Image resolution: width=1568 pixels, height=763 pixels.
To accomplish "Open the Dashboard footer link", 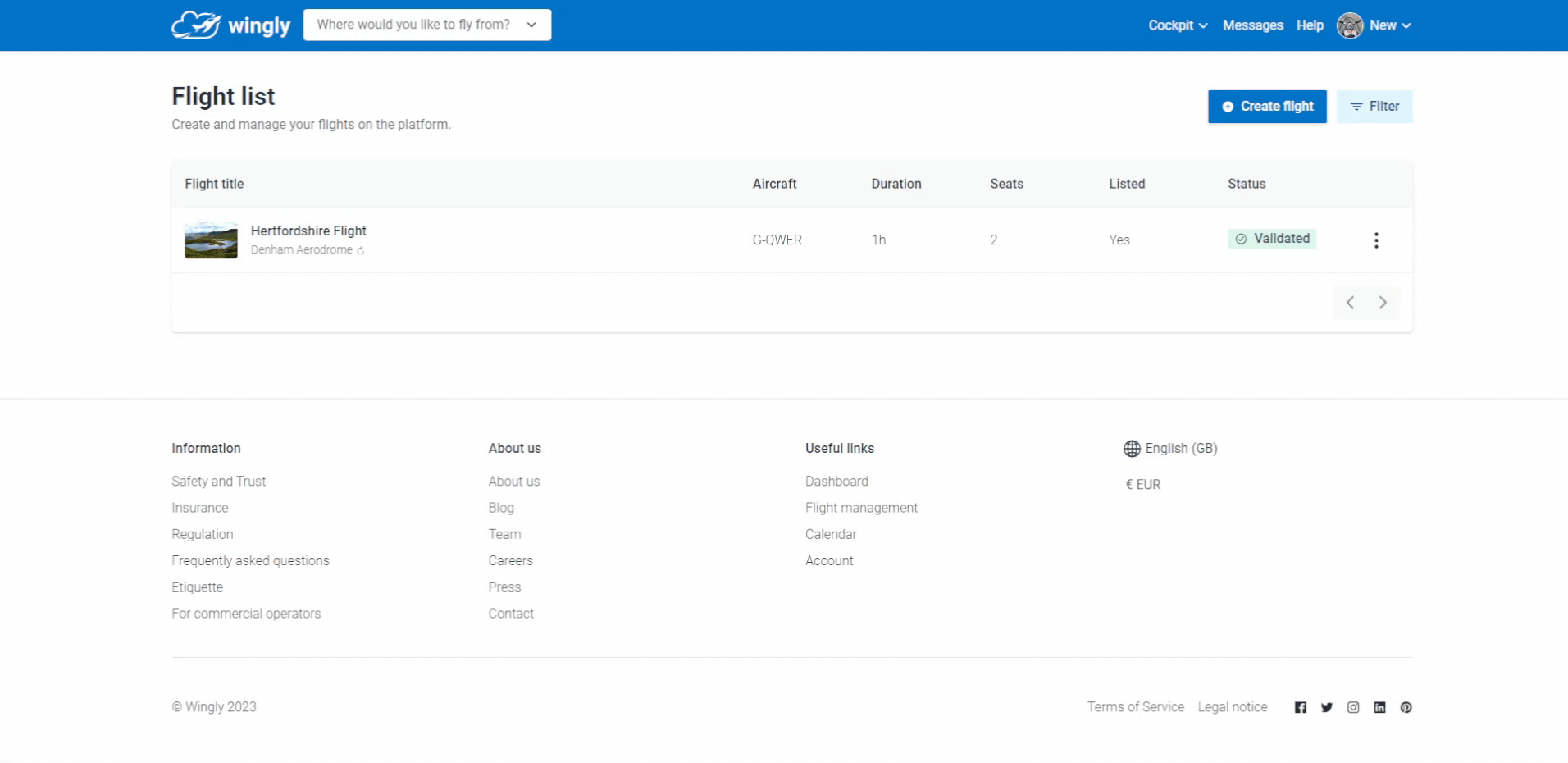I will click(836, 482).
